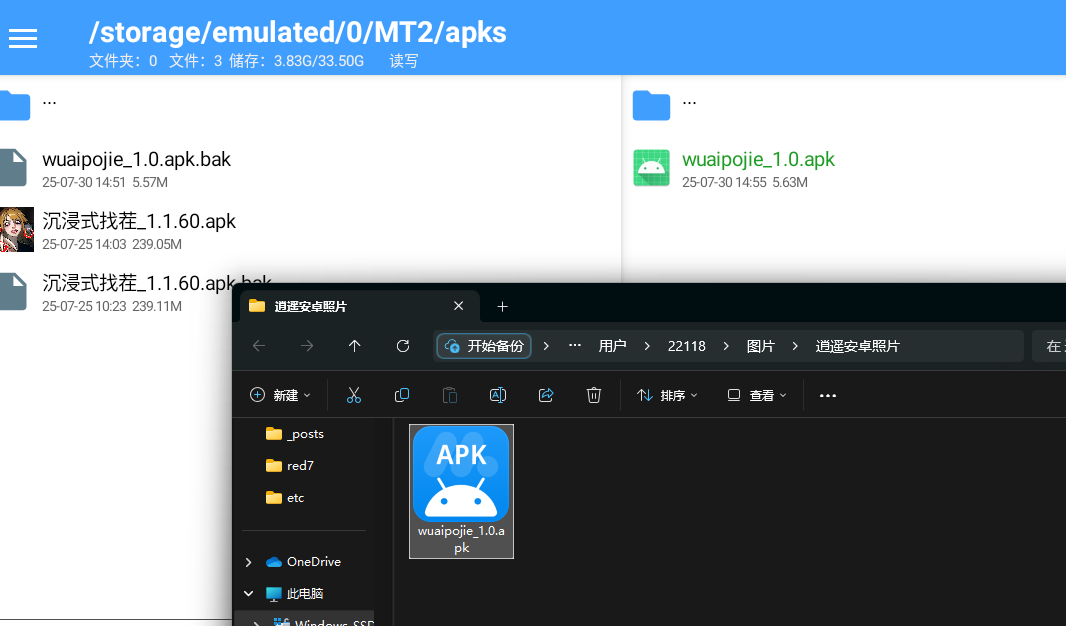Cut the file with the scissors icon
Viewport: 1066px width, 626px height.
pos(353,395)
